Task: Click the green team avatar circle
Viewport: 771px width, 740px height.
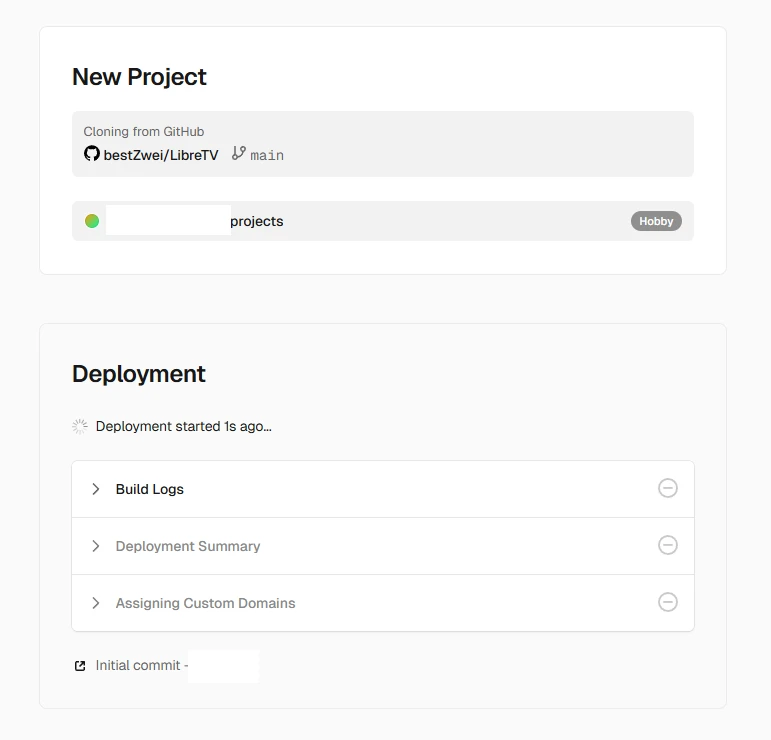Action: click(x=92, y=221)
